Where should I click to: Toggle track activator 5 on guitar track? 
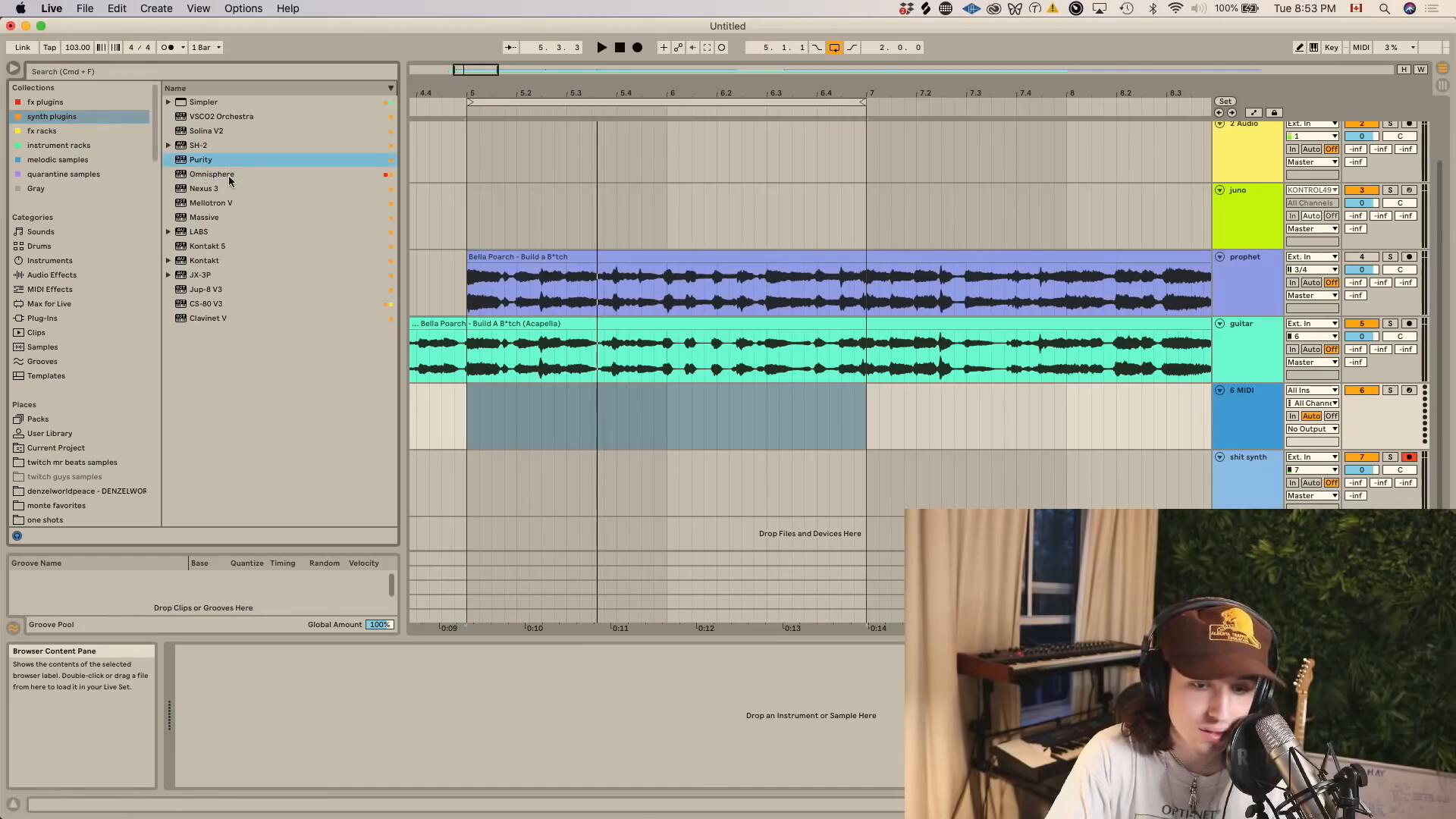tap(1361, 324)
